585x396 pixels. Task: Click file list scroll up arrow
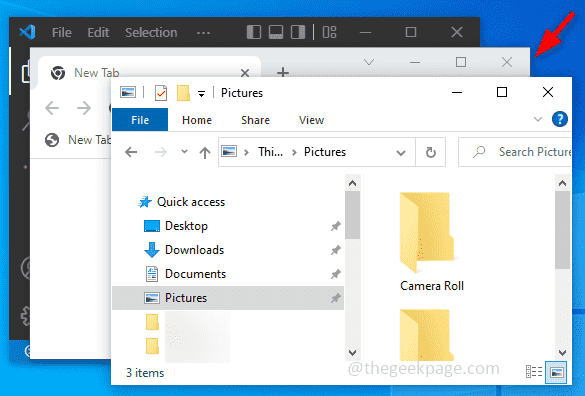point(562,183)
